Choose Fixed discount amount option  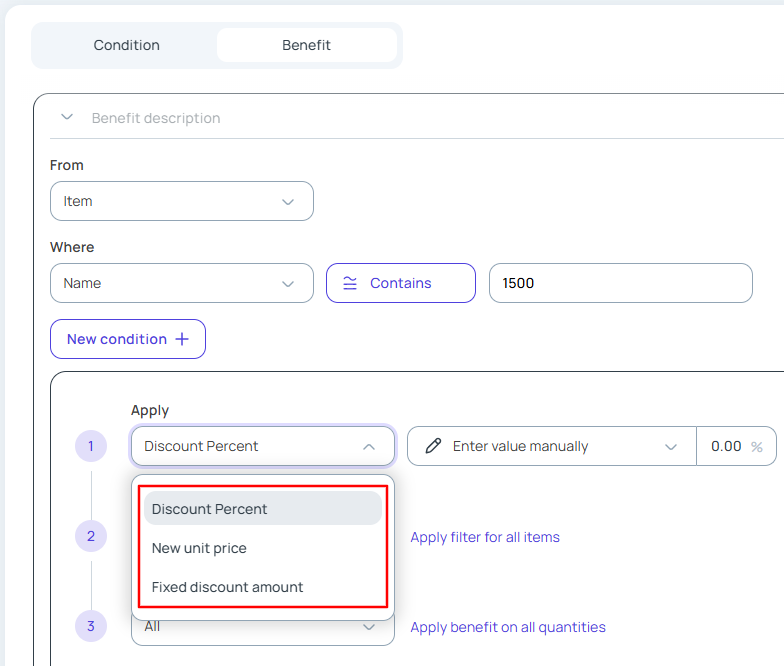pyautogui.click(x=227, y=587)
